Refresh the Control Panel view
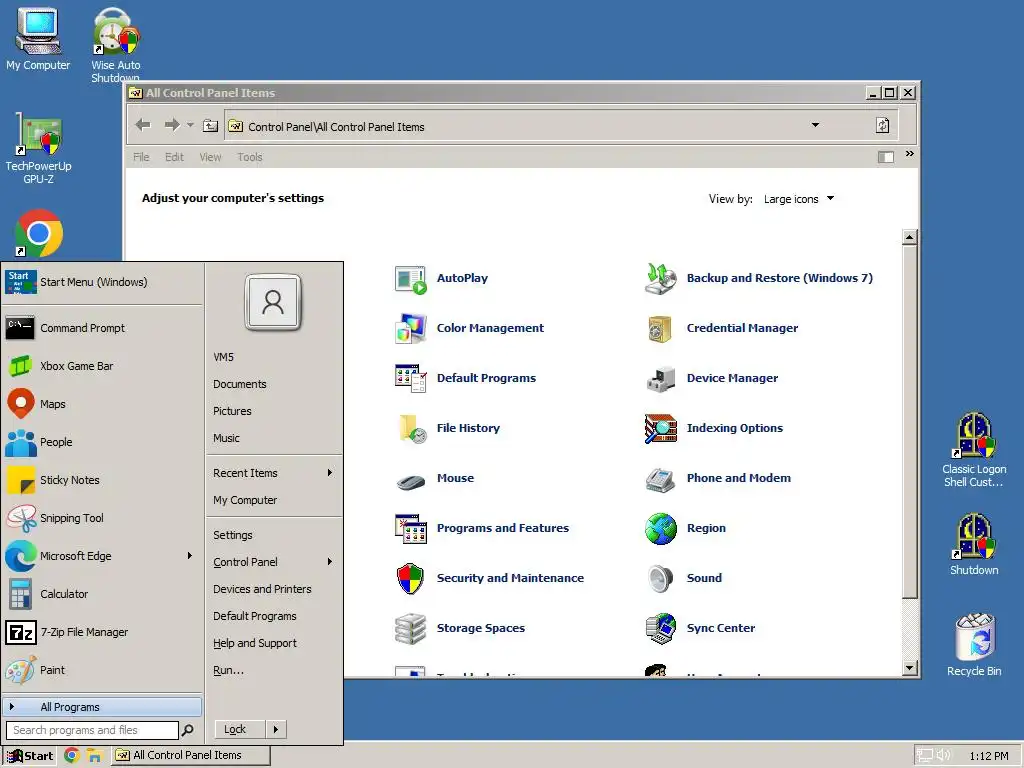Screen dimensions: 1024x768 (x=882, y=125)
